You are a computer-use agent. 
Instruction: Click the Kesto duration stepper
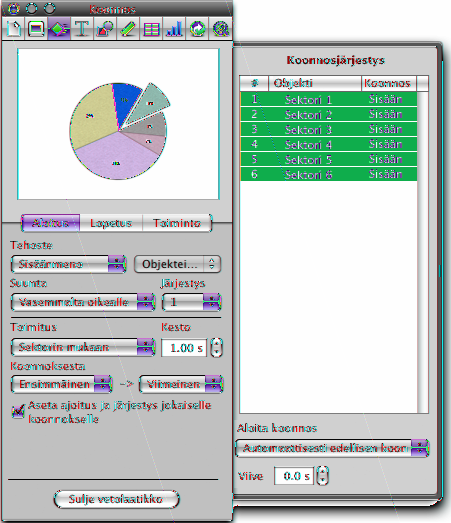pos(217,348)
